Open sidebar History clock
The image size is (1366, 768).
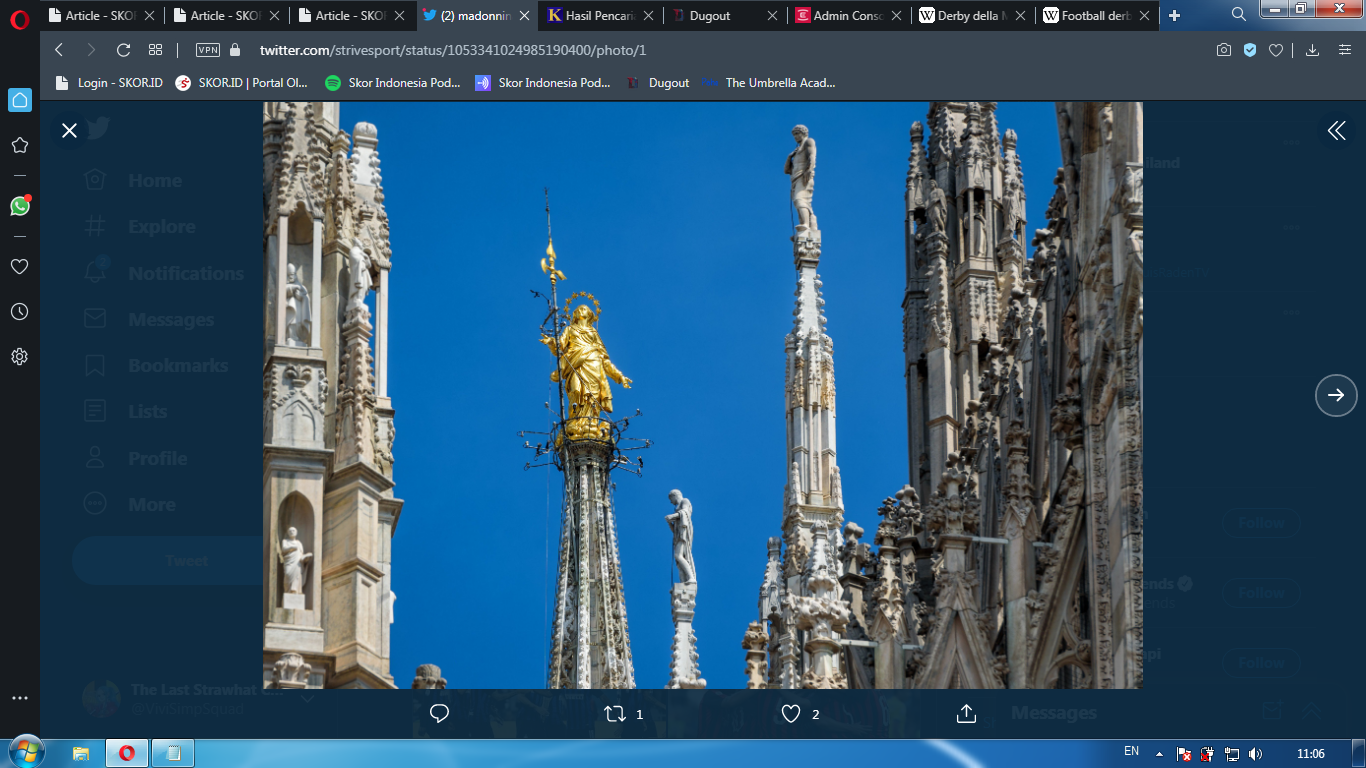20,312
